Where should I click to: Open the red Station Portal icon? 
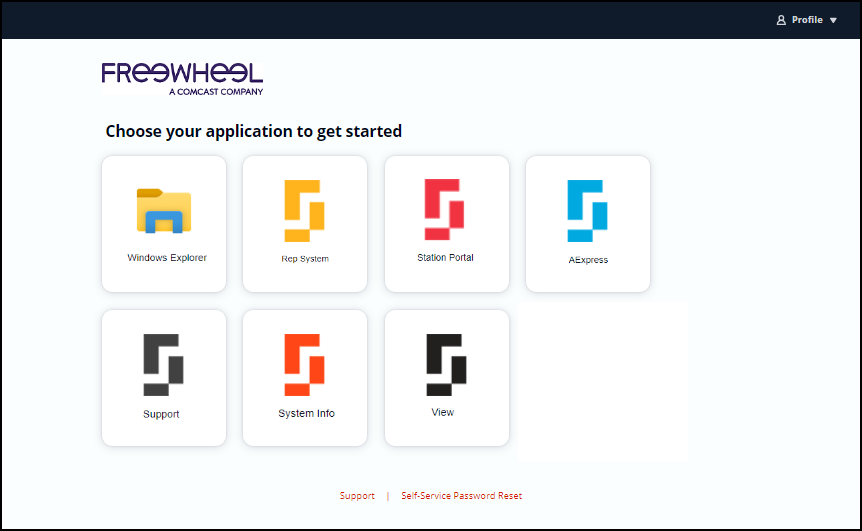[x=444, y=209]
